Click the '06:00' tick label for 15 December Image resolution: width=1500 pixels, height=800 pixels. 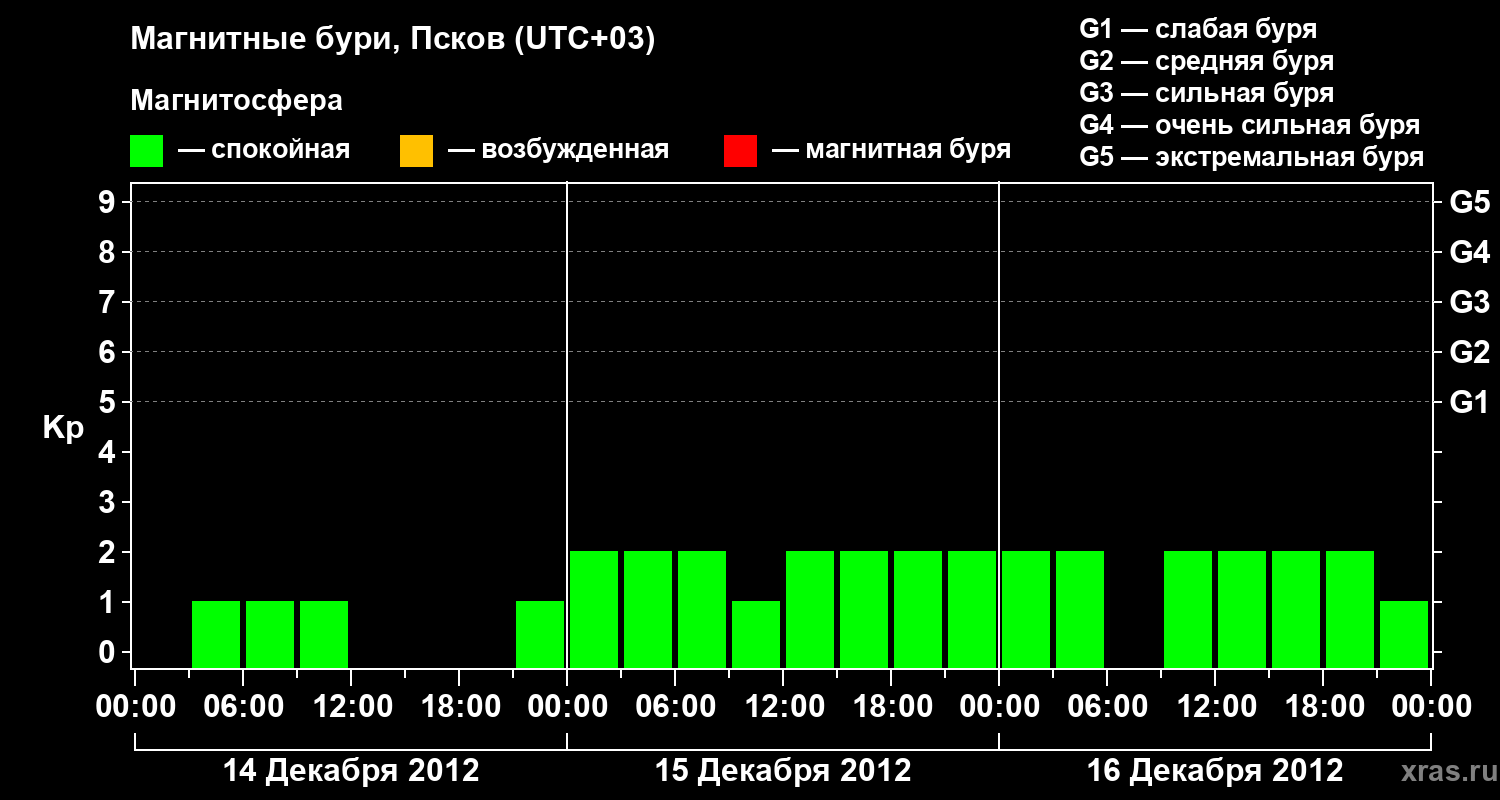click(x=675, y=707)
